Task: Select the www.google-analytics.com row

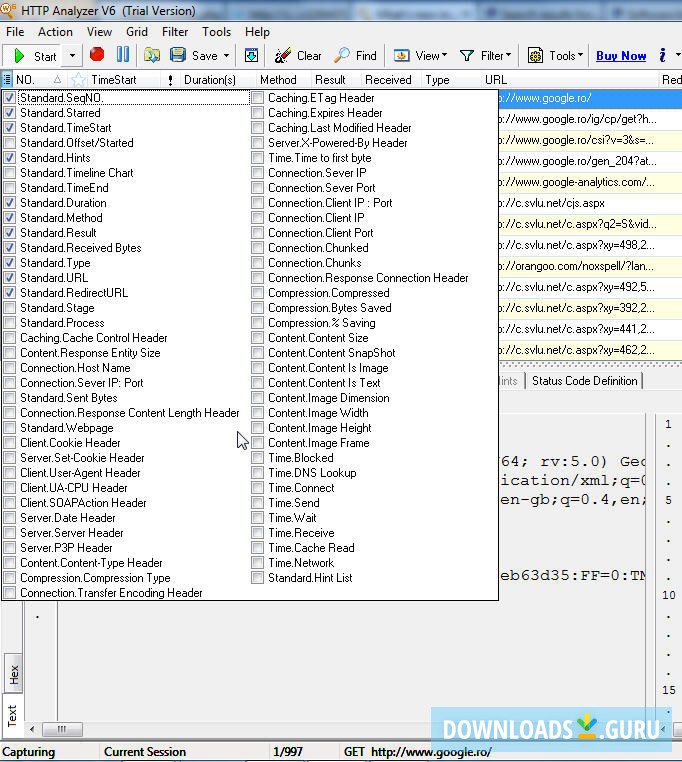Action: 590,182
